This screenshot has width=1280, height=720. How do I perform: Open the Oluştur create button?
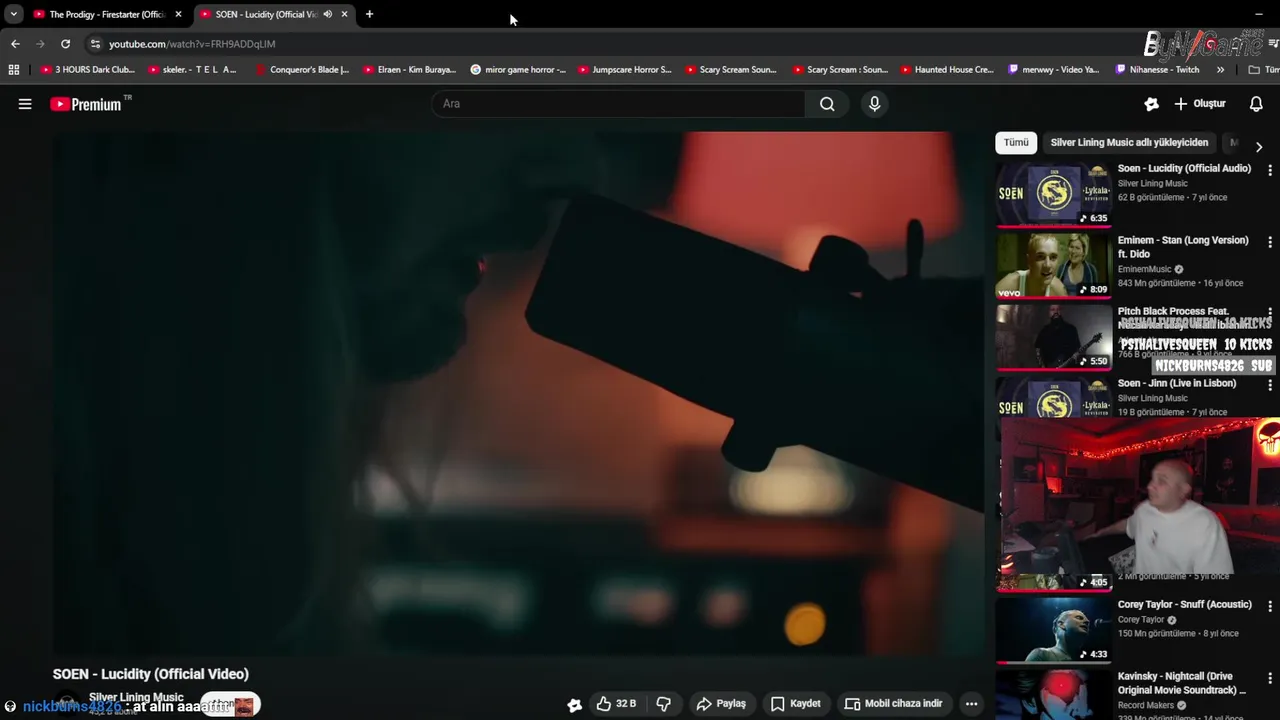[x=1200, y=104]
